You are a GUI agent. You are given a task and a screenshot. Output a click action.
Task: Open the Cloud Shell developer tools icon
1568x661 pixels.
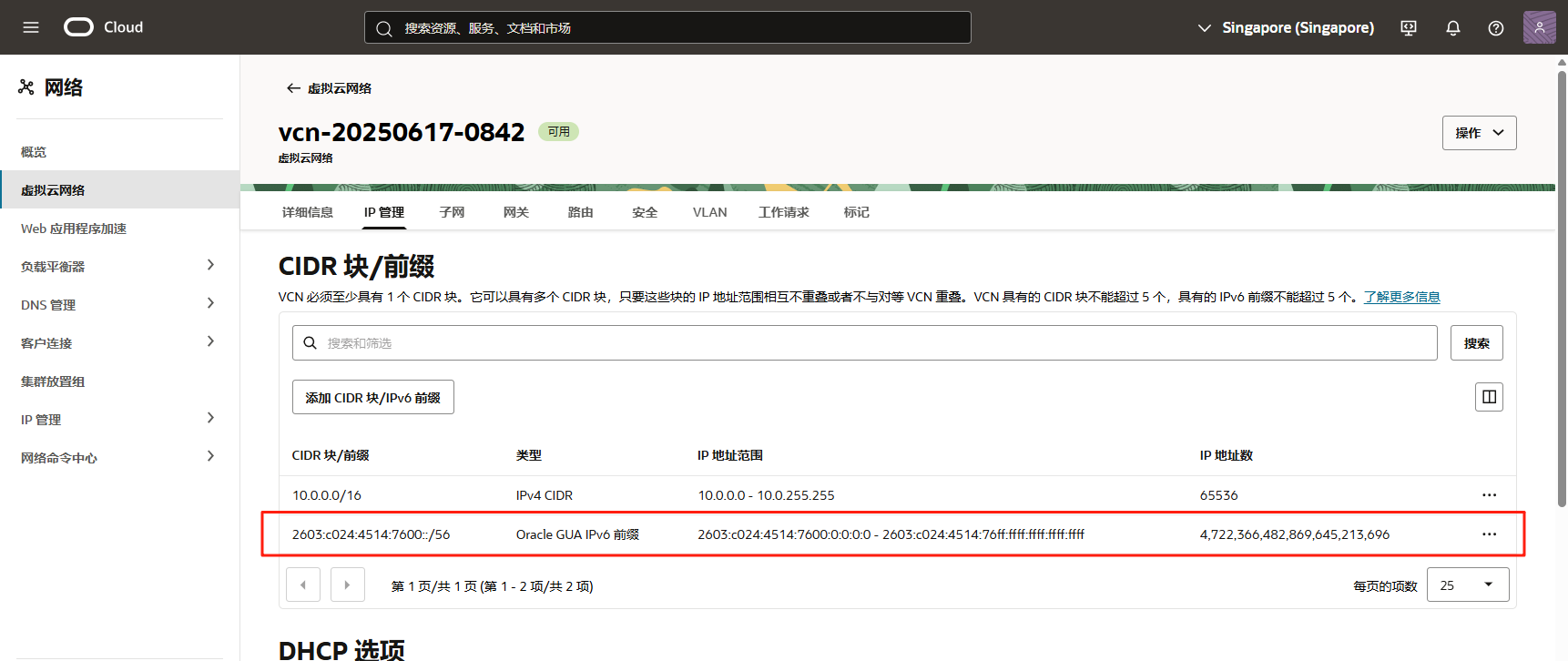pyautogui.click(x=1409, y=28)
